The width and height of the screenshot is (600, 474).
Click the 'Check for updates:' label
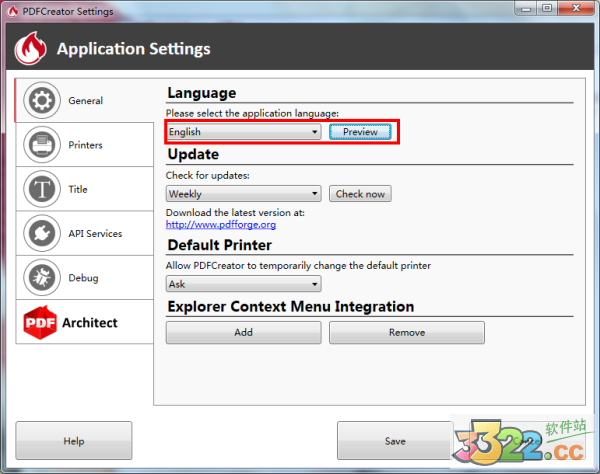[x=207, y=176]
